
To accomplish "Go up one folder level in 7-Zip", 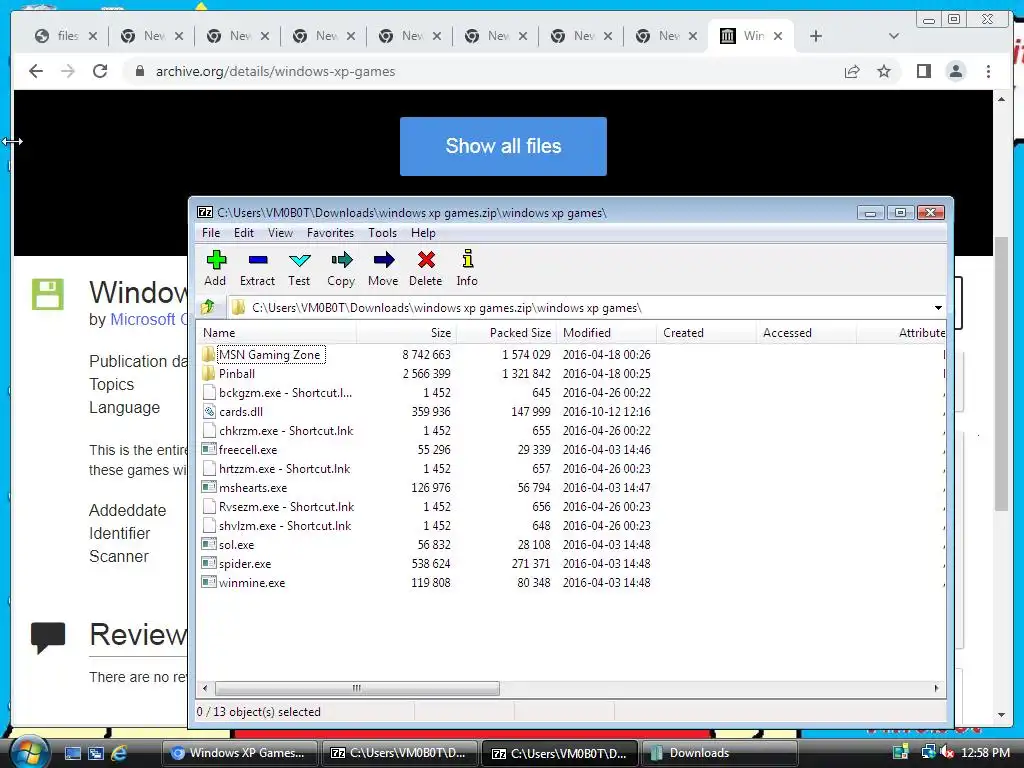I will (208, 307).
